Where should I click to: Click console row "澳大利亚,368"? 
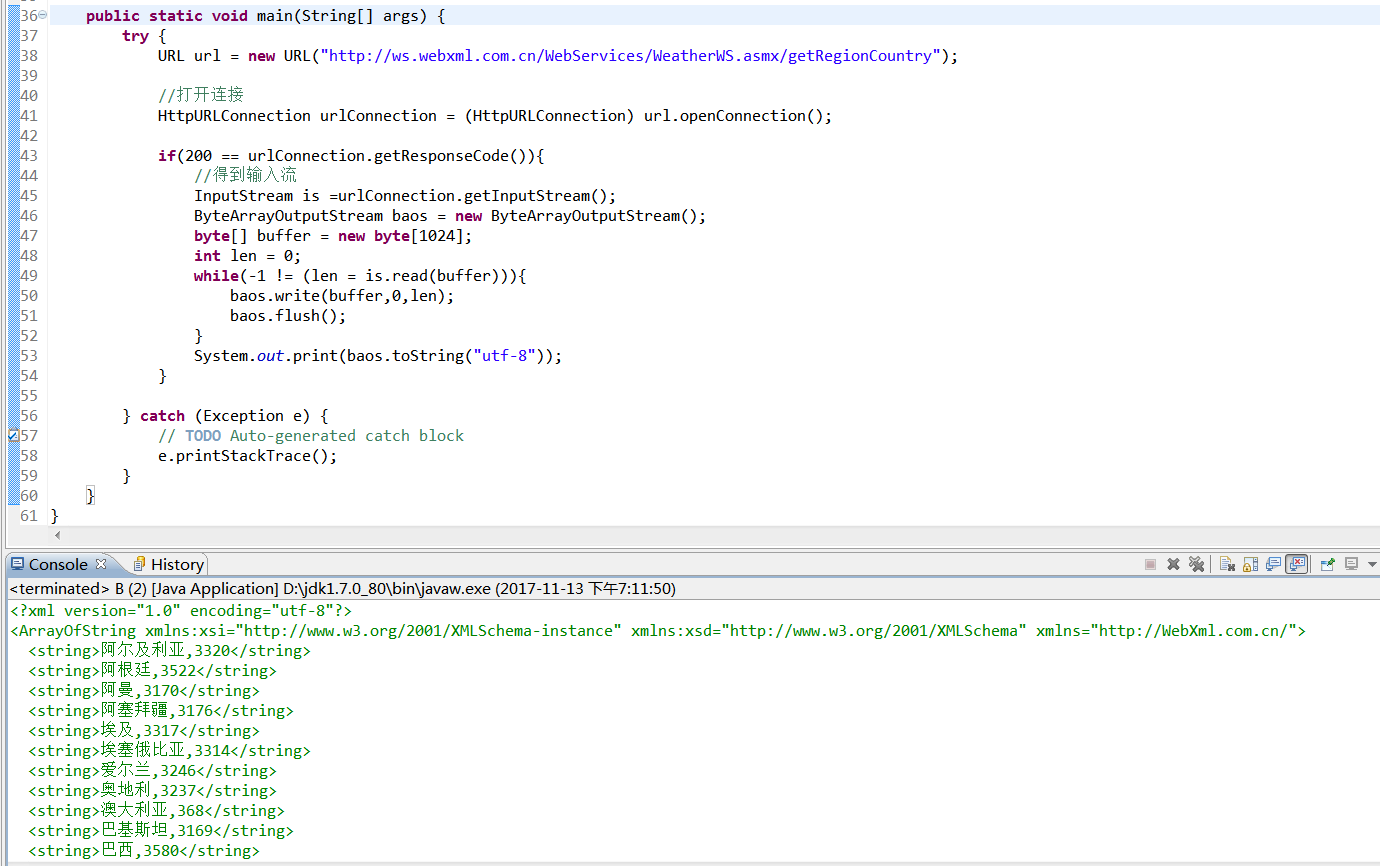click(156, 811)
